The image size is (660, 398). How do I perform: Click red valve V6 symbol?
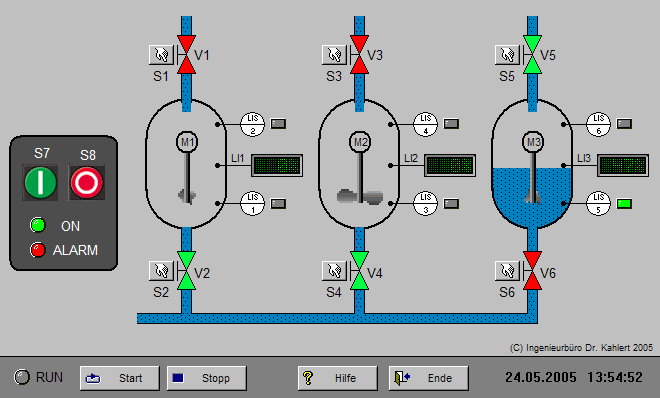(532, 271)
